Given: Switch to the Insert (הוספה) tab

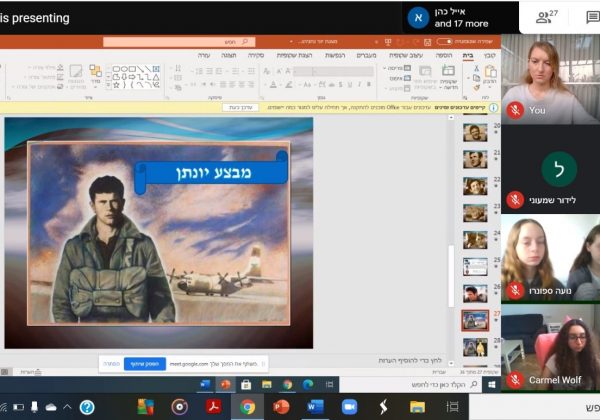Looking at the screenshot, I should pyautogui.click(x=444, y=55).
